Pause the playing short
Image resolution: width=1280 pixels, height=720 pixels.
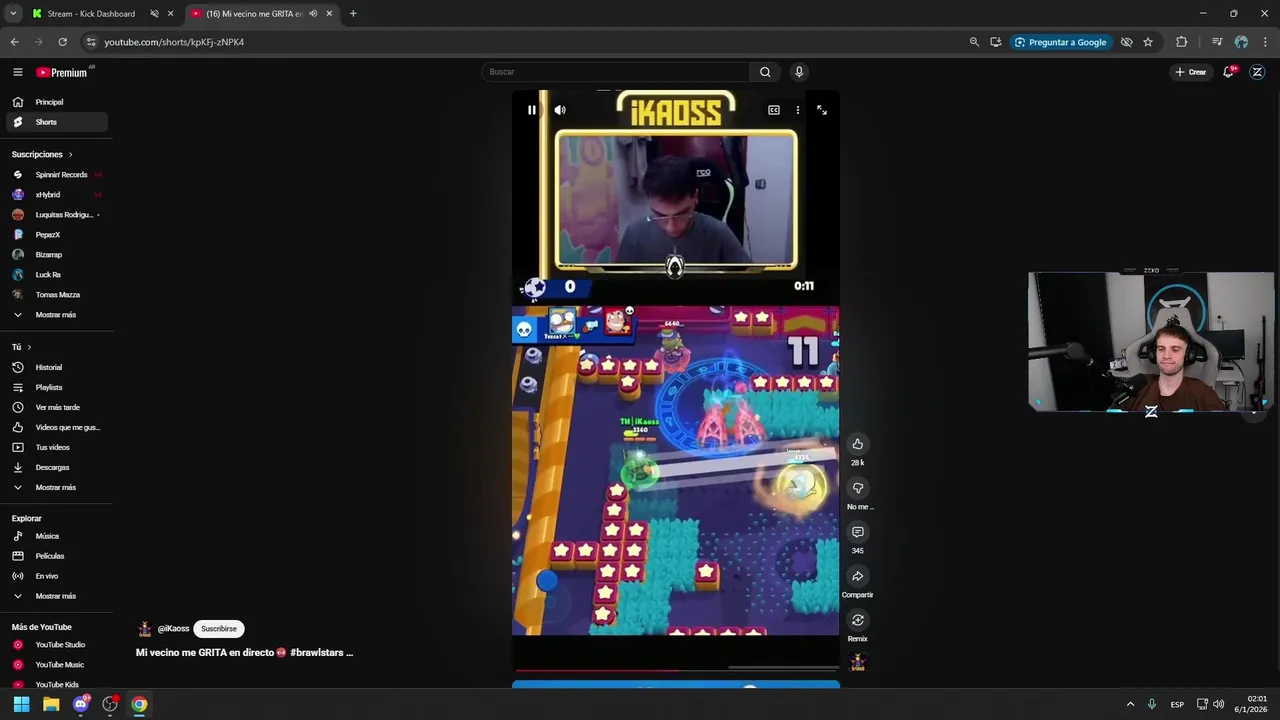pos(532,110)
